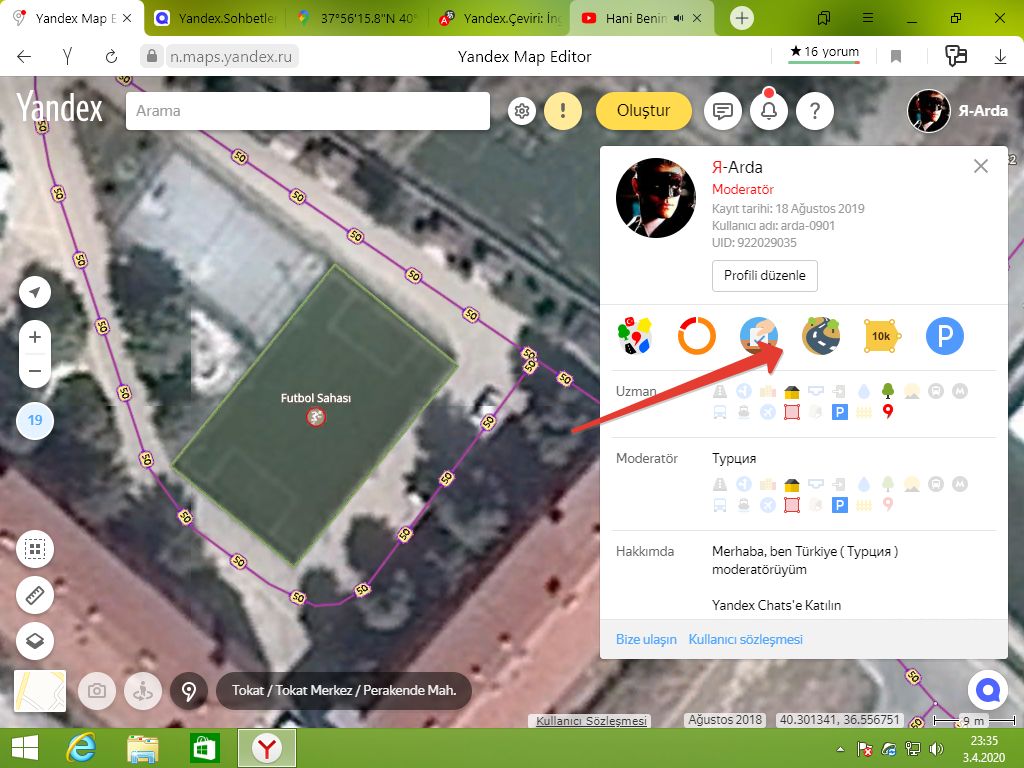Image resolution: width=1024 pixels, height=768 pixels.
Task: Bookmark this page
Action: 896,57
